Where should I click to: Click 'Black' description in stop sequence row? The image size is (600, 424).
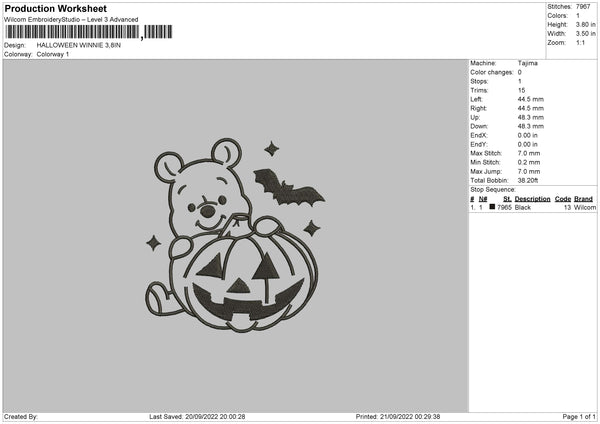coord(523,207)
